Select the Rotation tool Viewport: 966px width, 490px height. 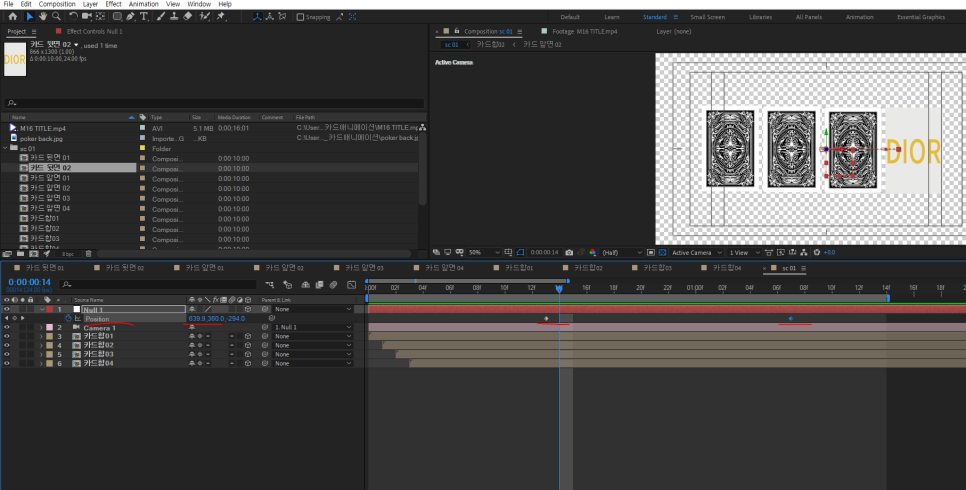tap(73, 17)
